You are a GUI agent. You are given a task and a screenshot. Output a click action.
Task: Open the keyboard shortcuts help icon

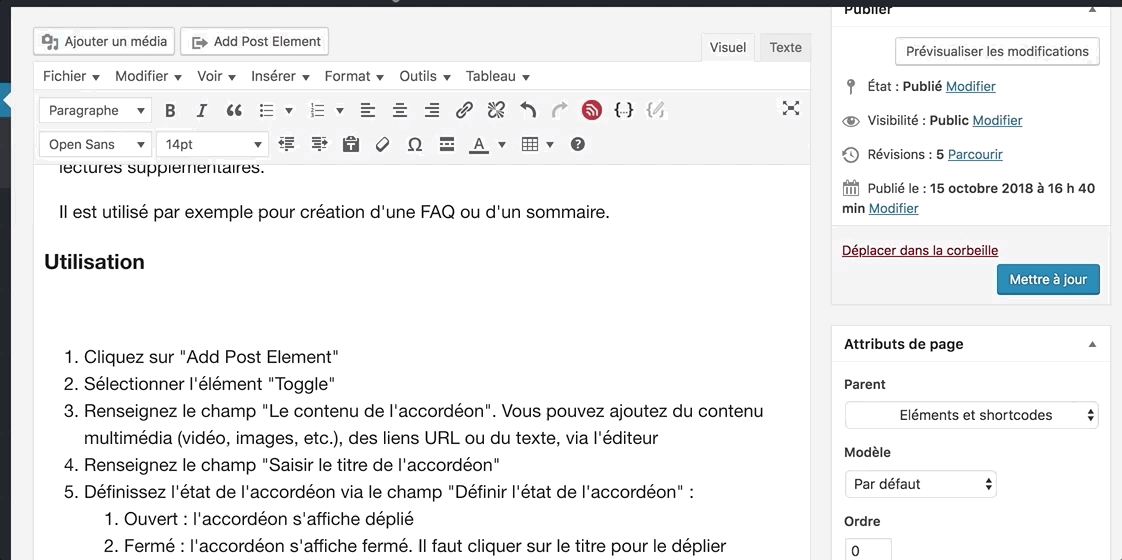click(577, 145)
